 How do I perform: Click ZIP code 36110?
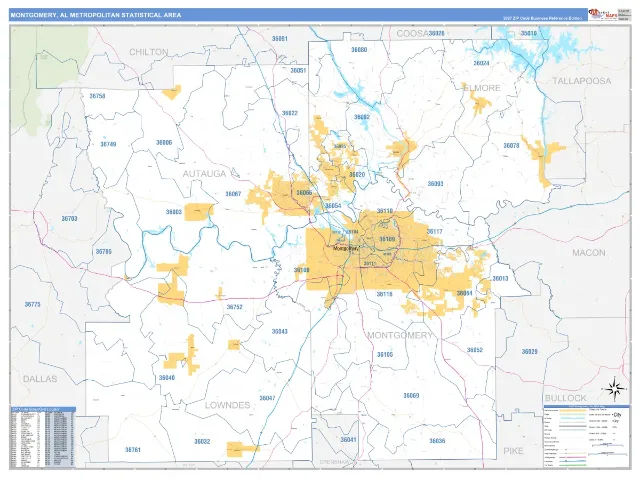tap(384, 211)
